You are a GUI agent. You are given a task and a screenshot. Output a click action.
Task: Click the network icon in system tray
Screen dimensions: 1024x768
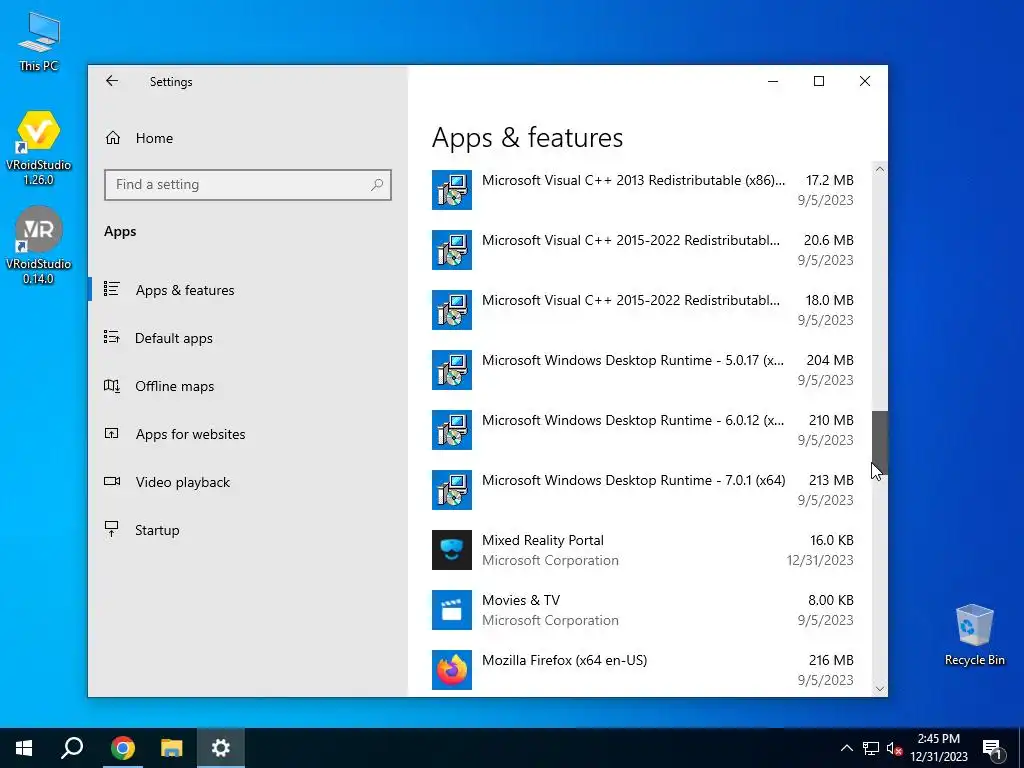click(x=871, y=748)
